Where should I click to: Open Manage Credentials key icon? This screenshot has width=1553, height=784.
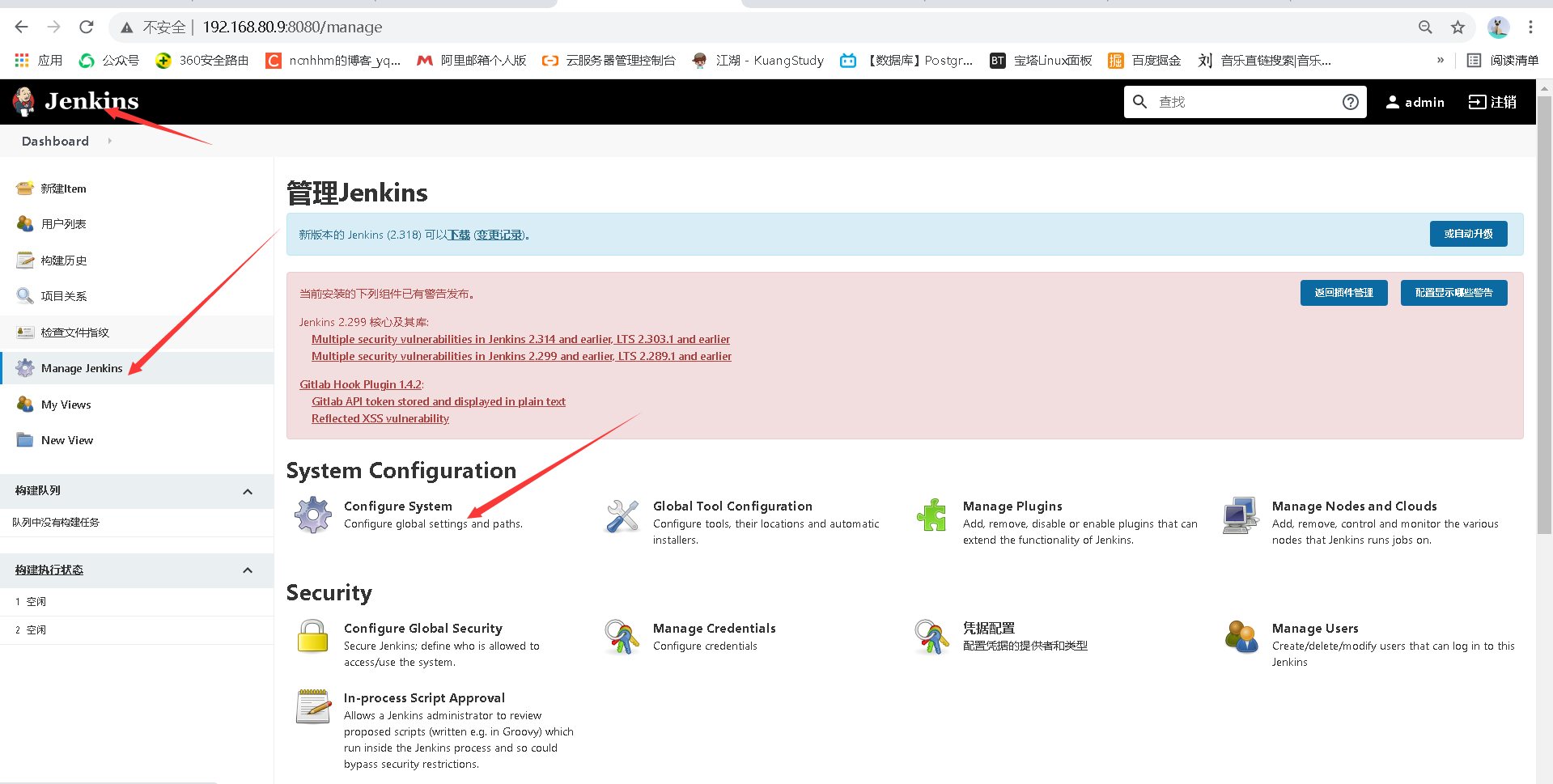[x=622, y=638]
